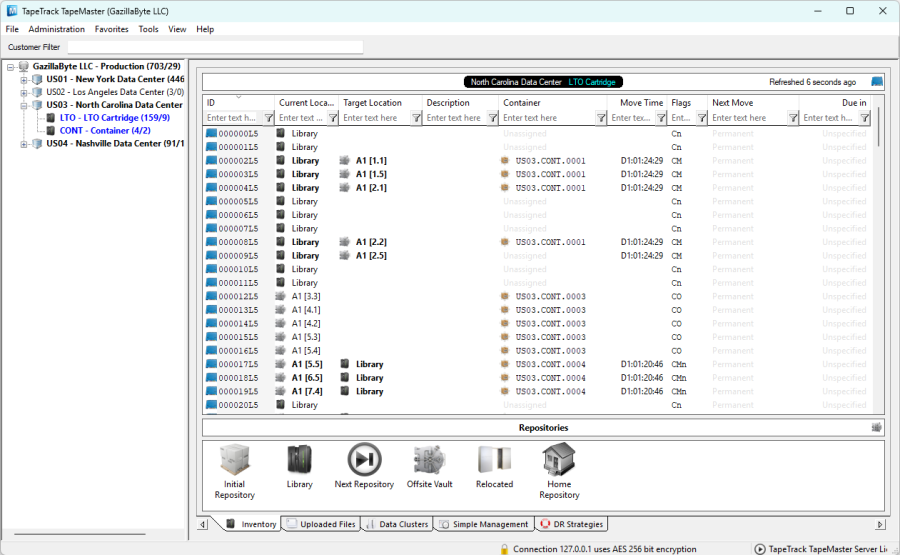Click the Next Move column filter icon
Viewport: 900px width, 555px height.
click(x=793, y=118)
